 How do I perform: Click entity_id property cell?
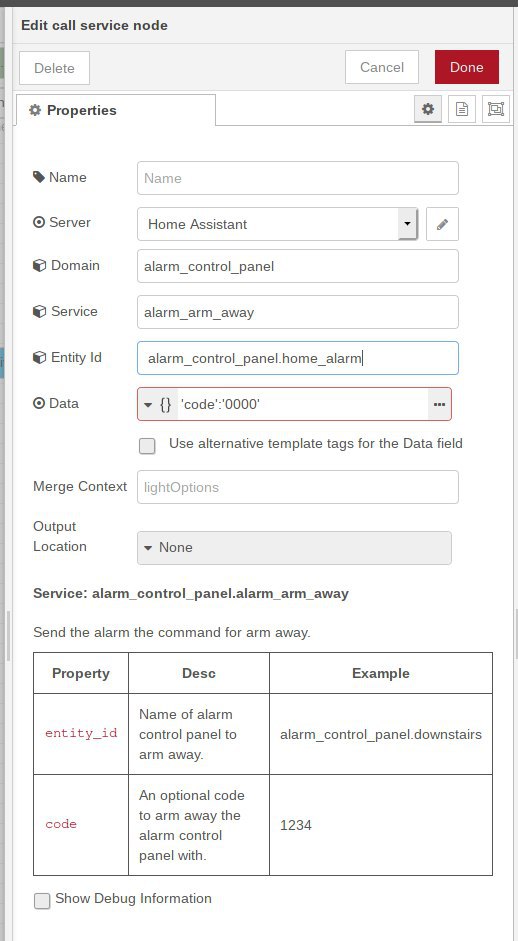pos(81,734)
